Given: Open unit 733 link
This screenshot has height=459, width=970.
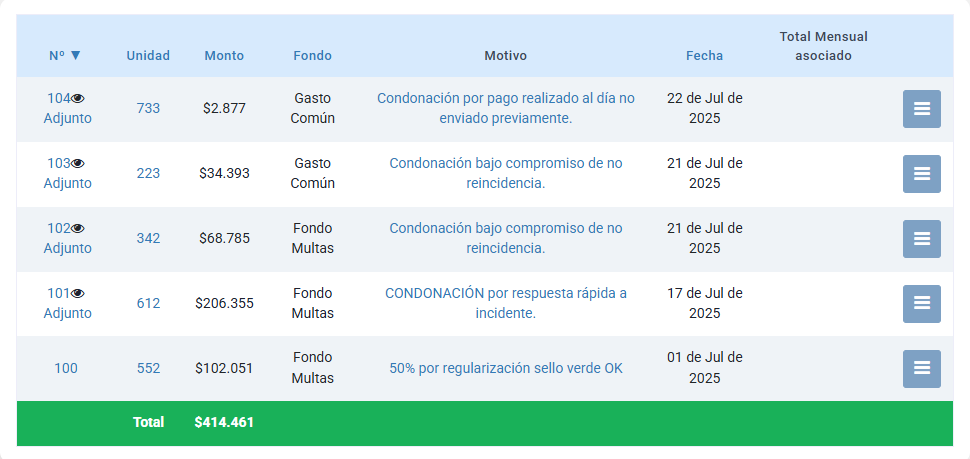Looking at the screenshot, I should coord(148,108).
